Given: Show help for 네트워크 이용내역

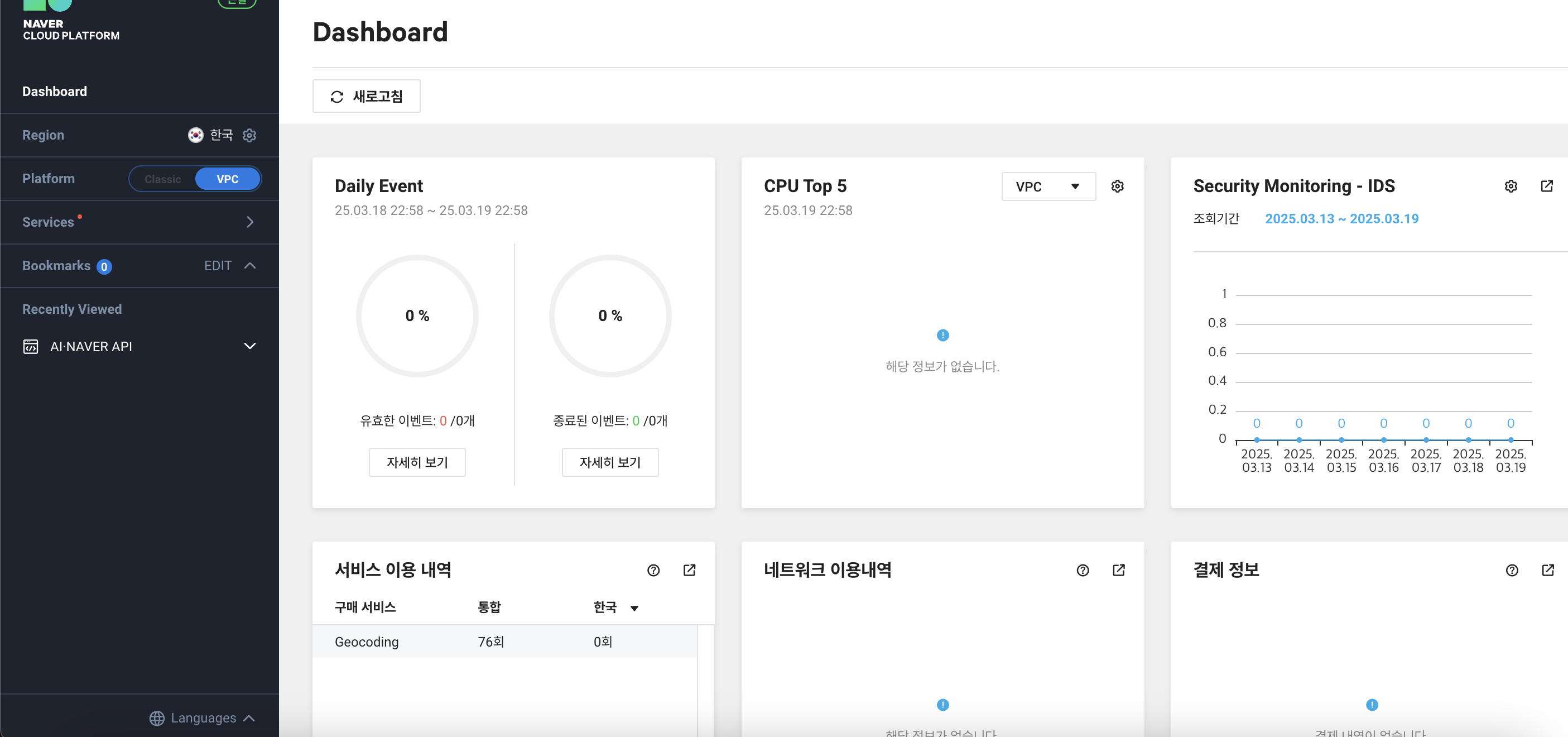Looking at the screenshot, I should click(x=1083, y=570).
